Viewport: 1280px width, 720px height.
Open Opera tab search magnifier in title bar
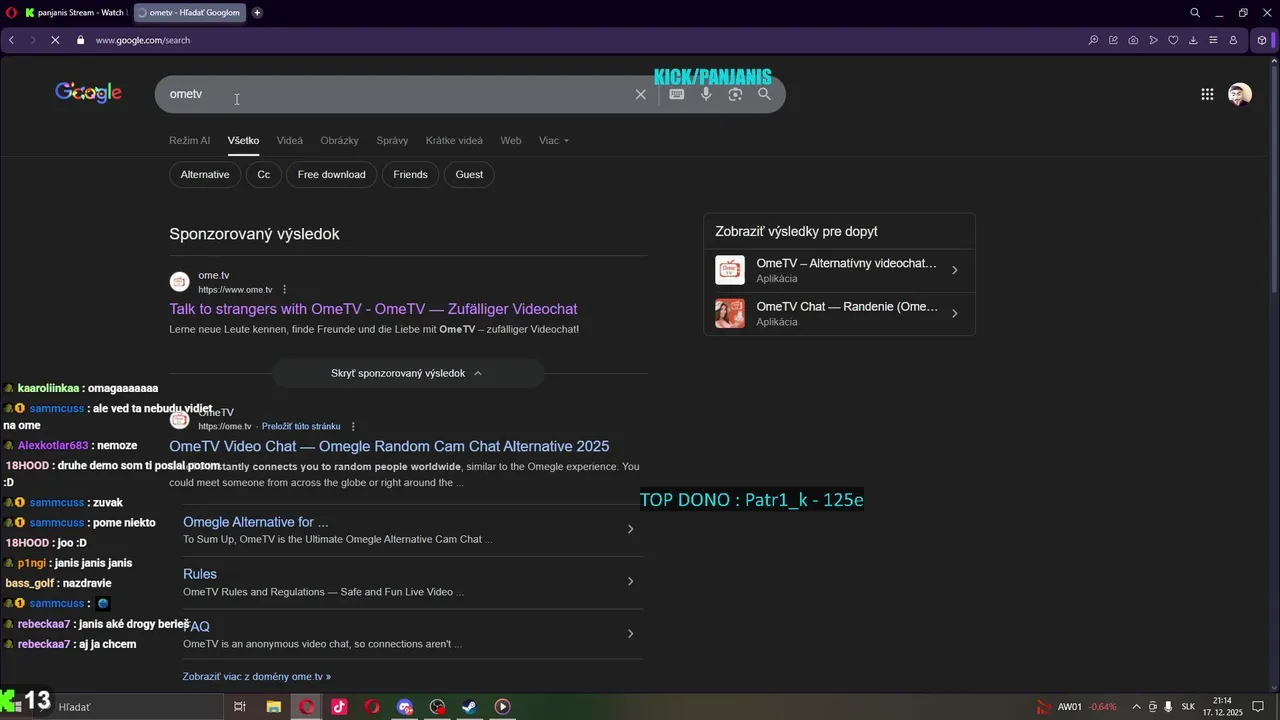click(x=1195, y=13)
